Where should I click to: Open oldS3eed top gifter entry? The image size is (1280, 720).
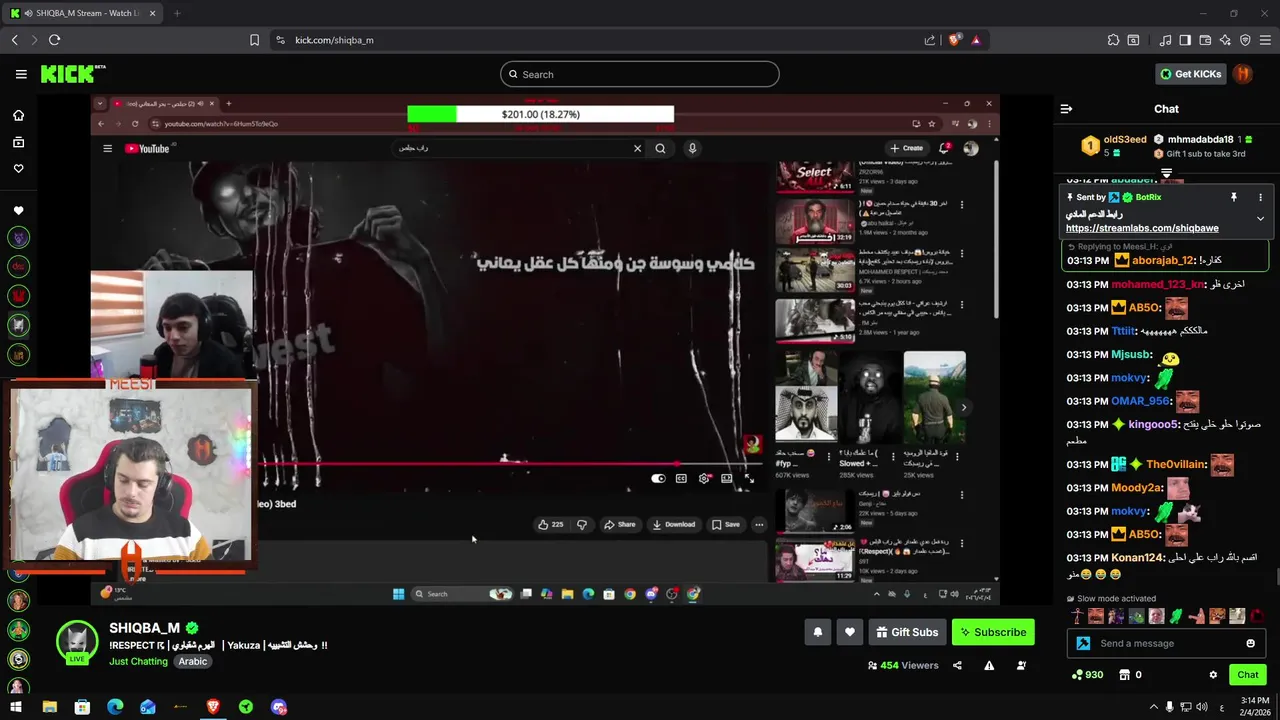[1114, 146]
